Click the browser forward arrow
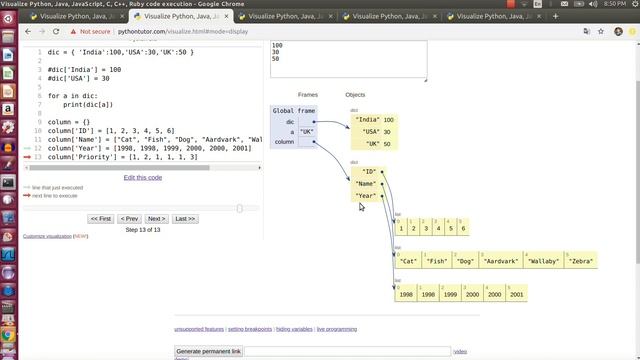 click(42, 31)
